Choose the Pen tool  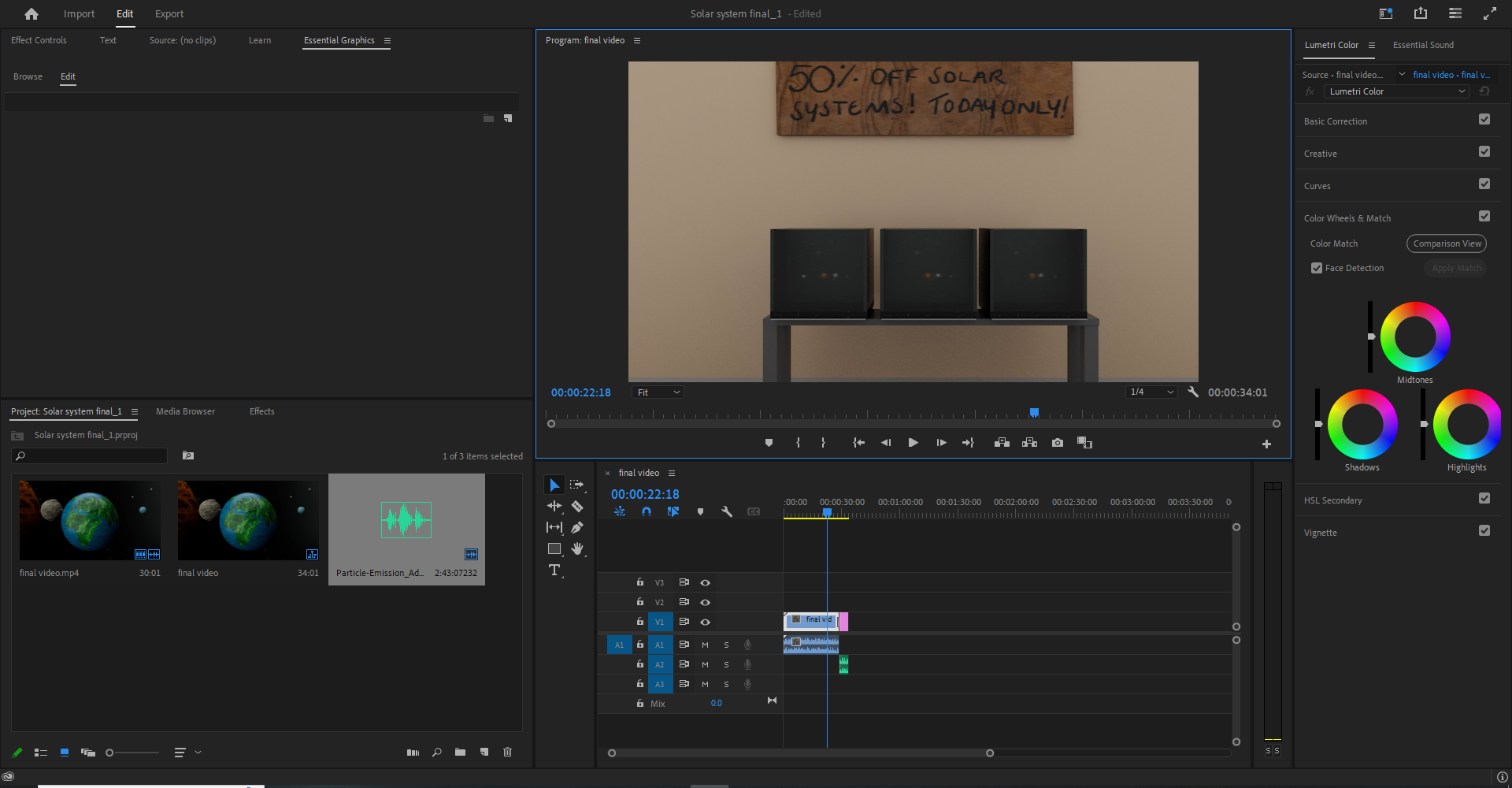pyautogui.click(x=577, y=527)
